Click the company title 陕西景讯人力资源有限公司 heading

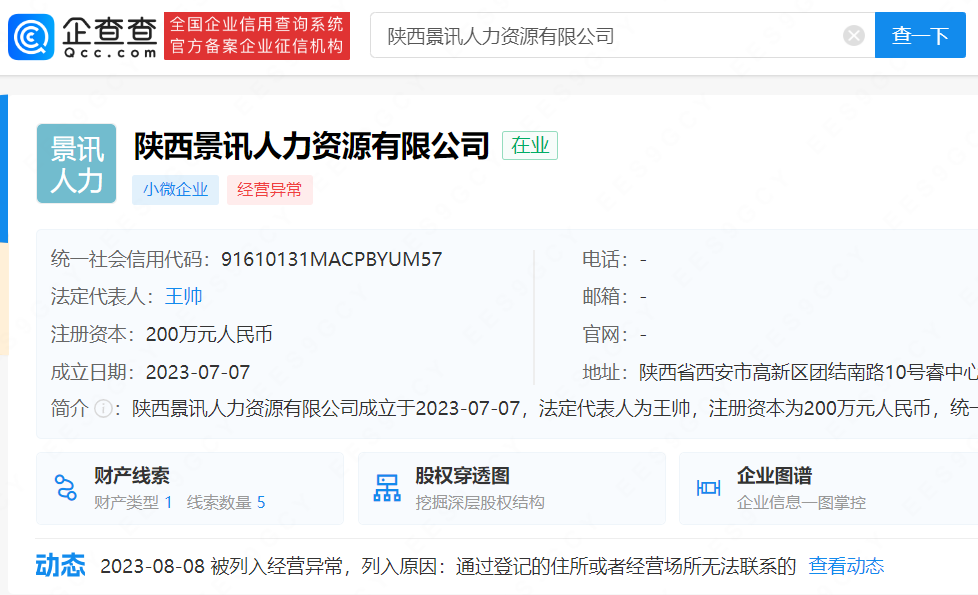311,146
